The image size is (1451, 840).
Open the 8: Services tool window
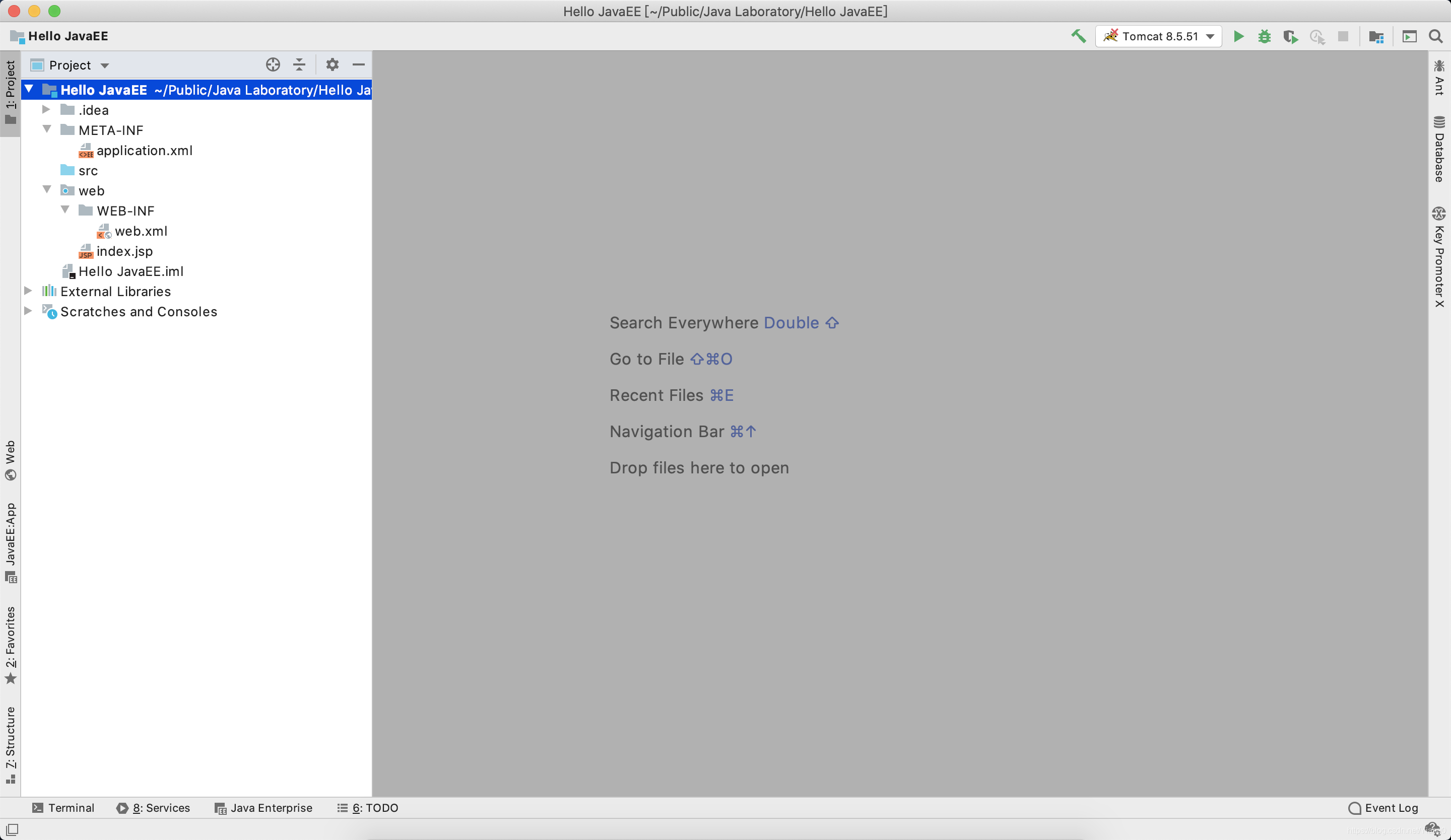coord(153,807)
